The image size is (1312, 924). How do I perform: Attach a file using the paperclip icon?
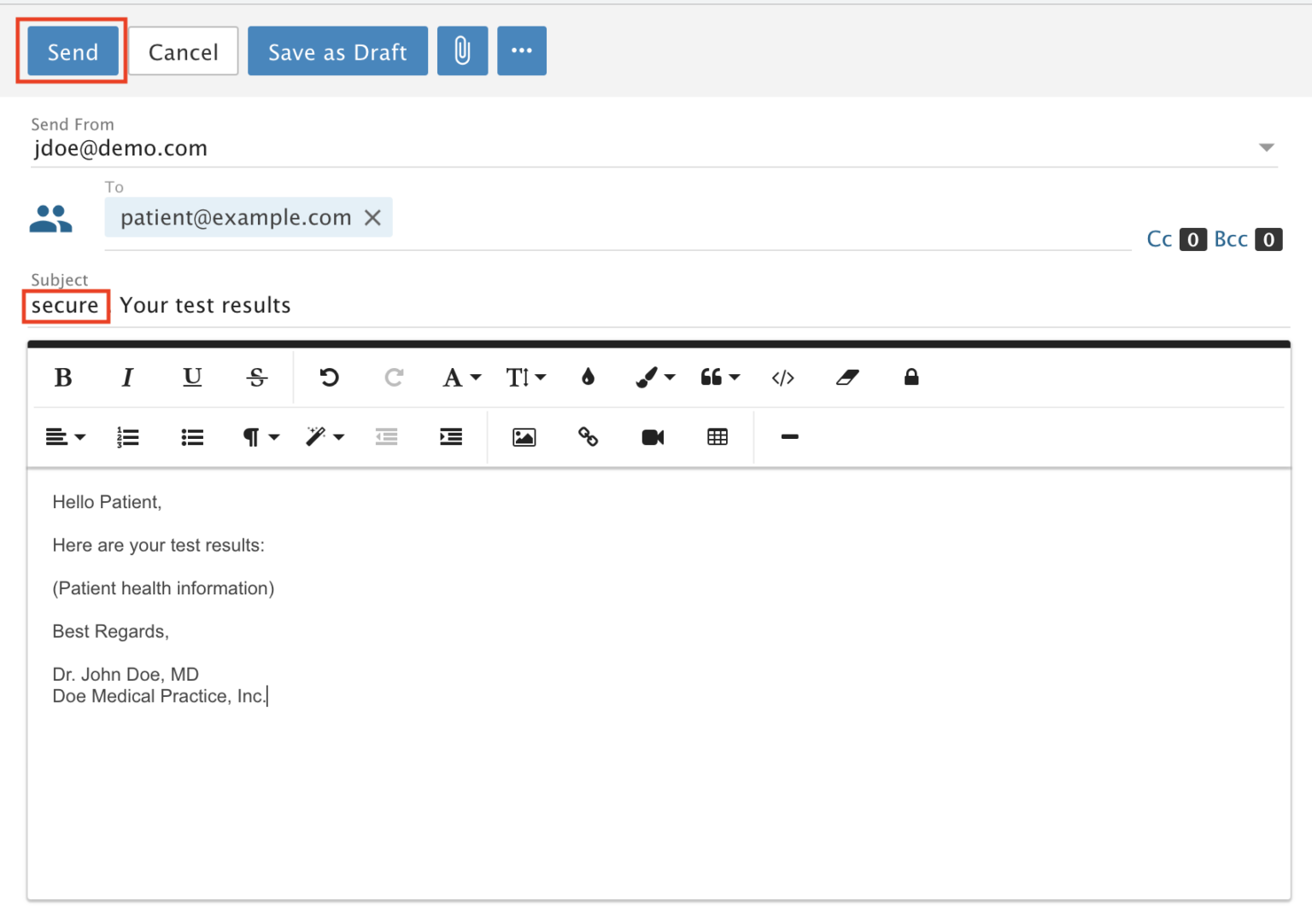(x=462, y=50)
